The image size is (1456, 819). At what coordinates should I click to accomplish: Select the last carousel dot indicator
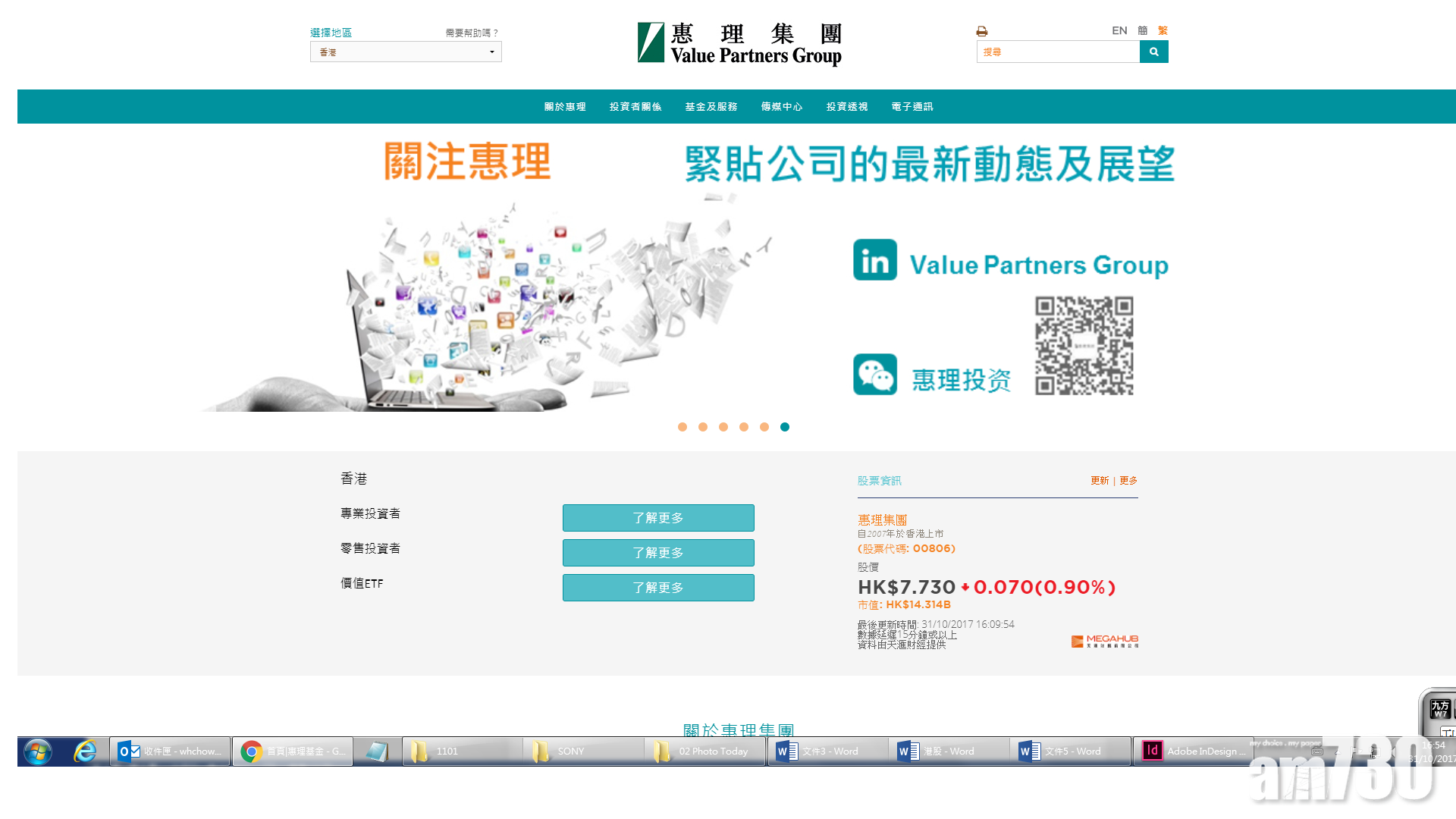tap(784, 427)
